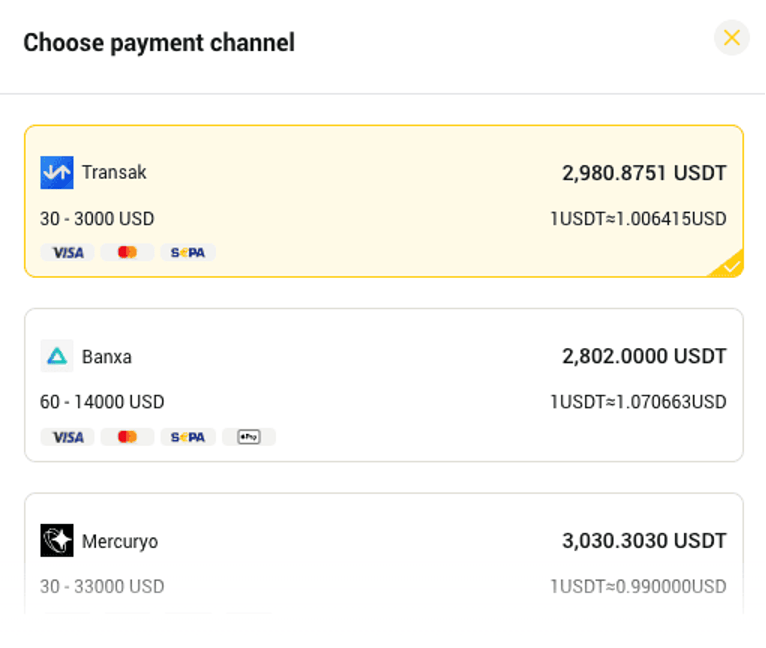Click the SEPA badge in the Banxa card
This screenshot has width=766, height=648.
coord(188,437)
